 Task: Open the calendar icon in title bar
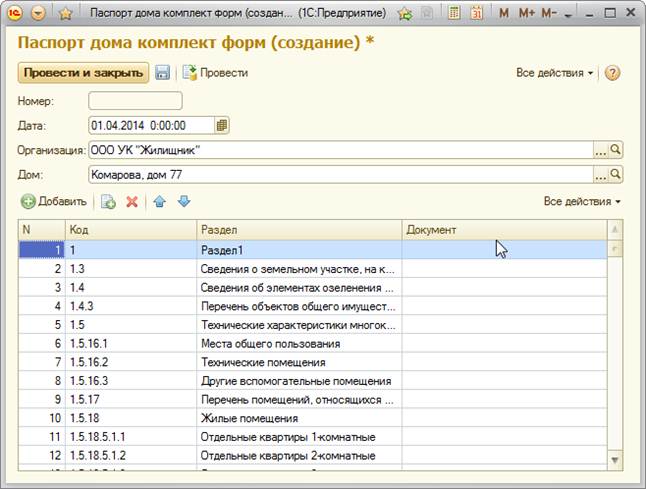click(x=477, y=13)
